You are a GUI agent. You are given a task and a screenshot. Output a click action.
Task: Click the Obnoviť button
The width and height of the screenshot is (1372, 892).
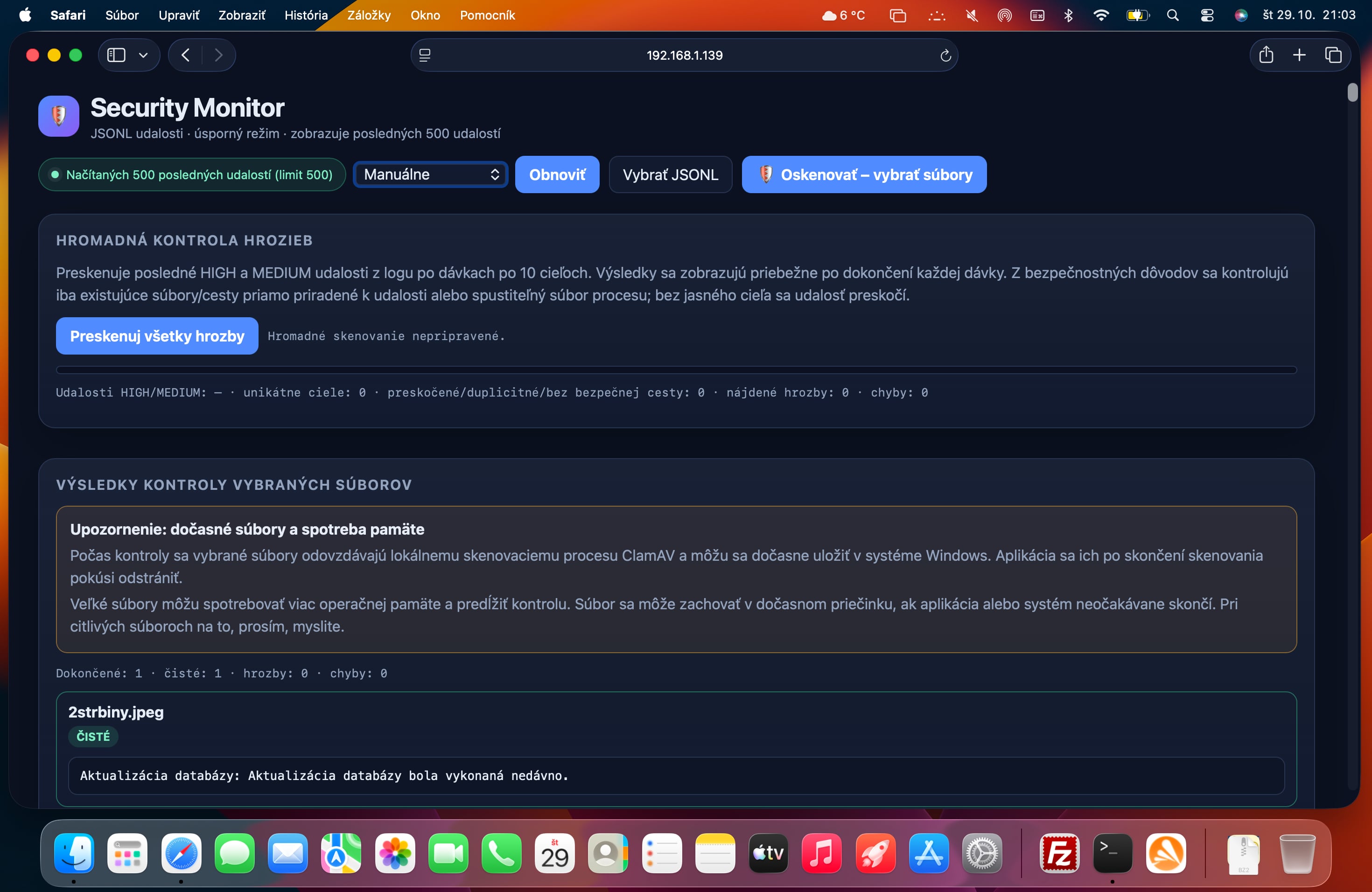pos(557,174)
